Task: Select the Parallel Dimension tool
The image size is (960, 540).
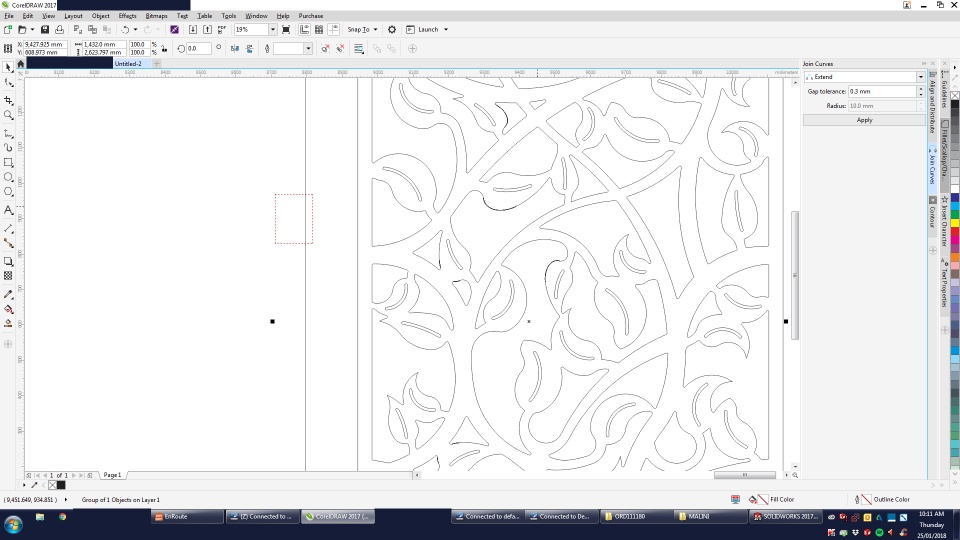Action: click(x=8, y=228)
